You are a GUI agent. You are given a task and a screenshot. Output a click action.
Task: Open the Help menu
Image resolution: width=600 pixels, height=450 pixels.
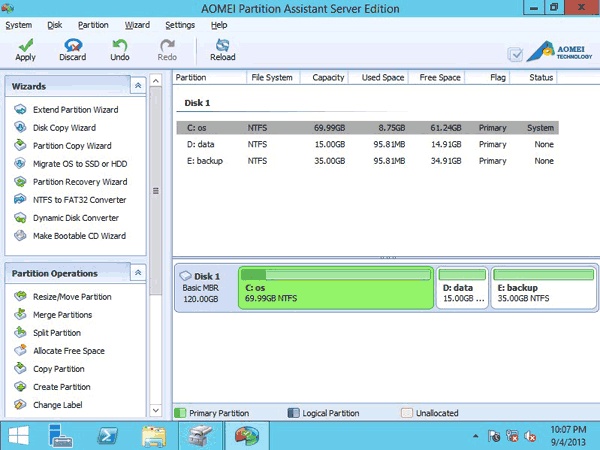[219, 25]
